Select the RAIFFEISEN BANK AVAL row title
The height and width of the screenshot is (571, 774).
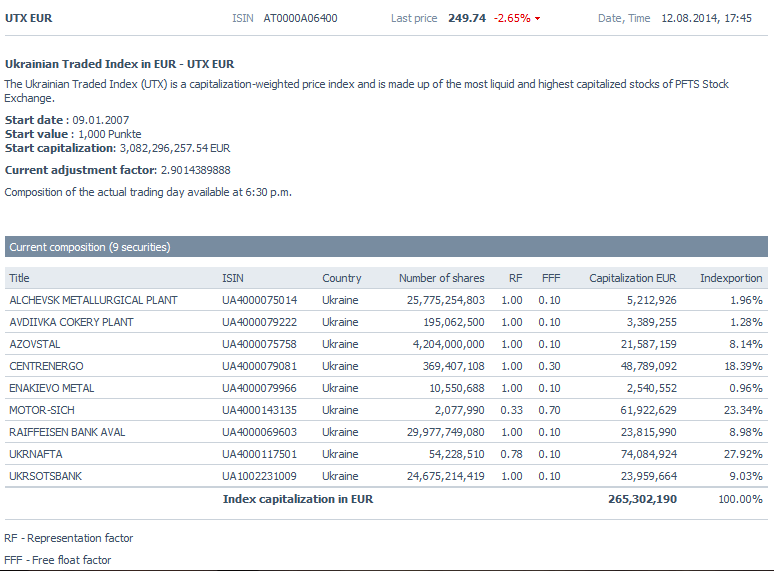coord(67,432)
